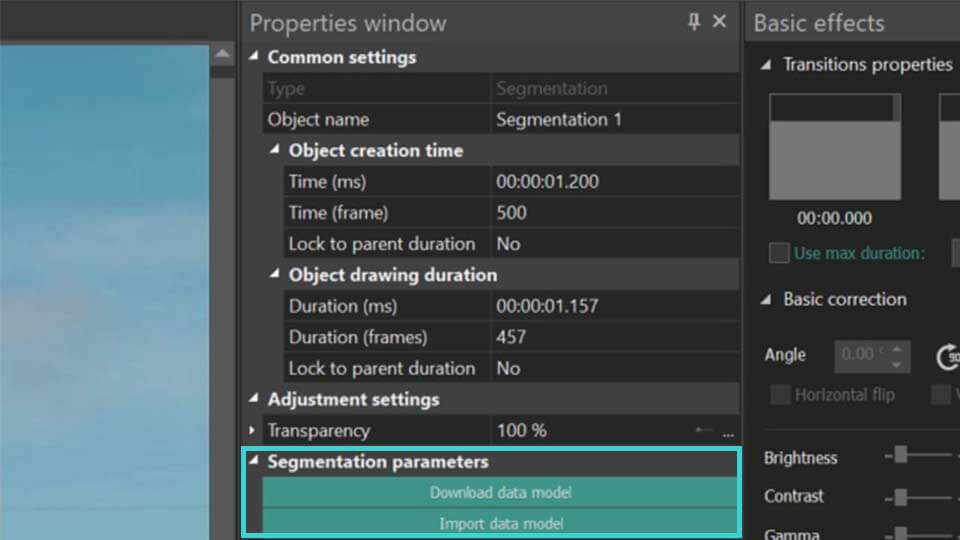Collapse Segmentation parameters section
This screenshot has width=960, height=540.
(253, 460)
